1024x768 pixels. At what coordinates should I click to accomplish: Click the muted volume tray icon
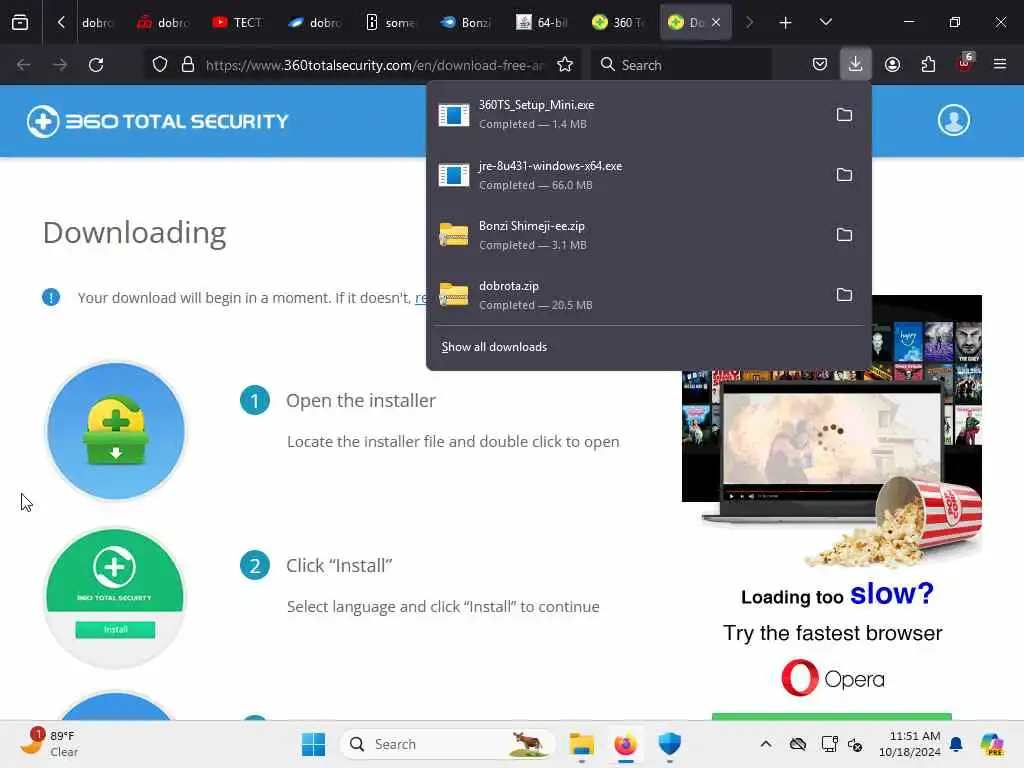(x=856, y=744)
